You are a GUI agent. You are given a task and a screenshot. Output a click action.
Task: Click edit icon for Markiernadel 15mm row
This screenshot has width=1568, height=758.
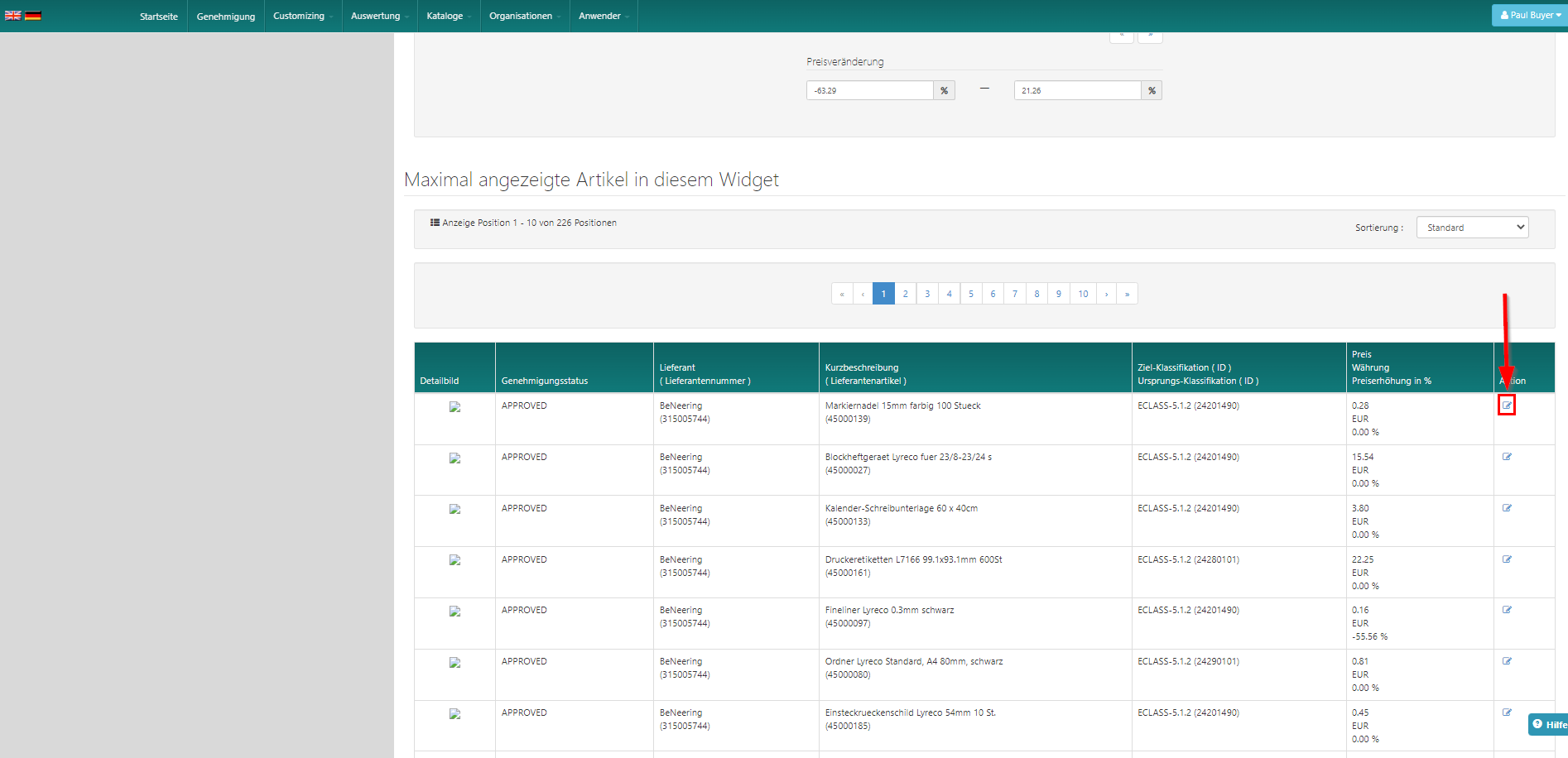[1507, 405]
